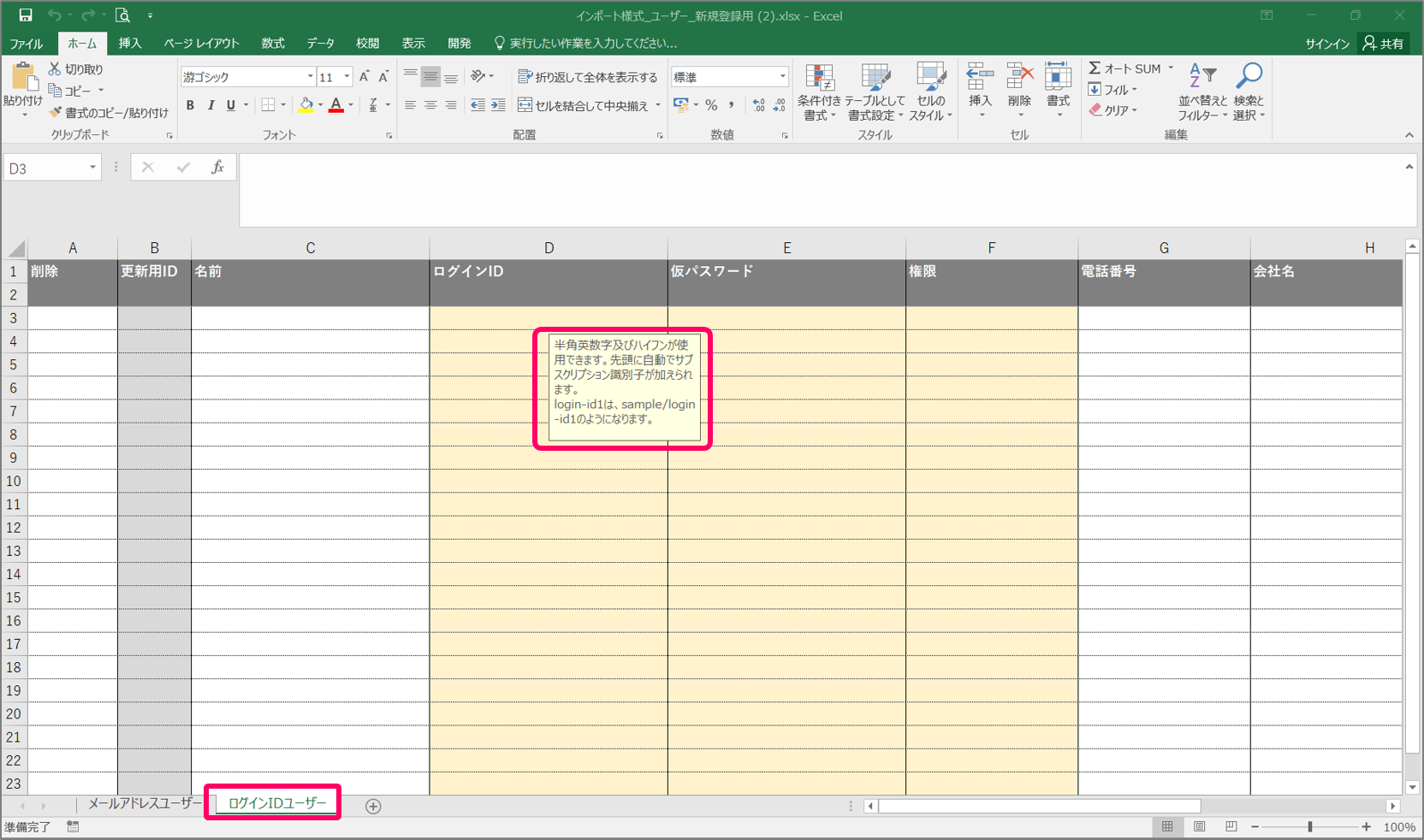The height and width of the screenshot is (840, 1424).
Task: Click the zoom slider handle
Action: pyautogui.click(x=1309, y=826)
